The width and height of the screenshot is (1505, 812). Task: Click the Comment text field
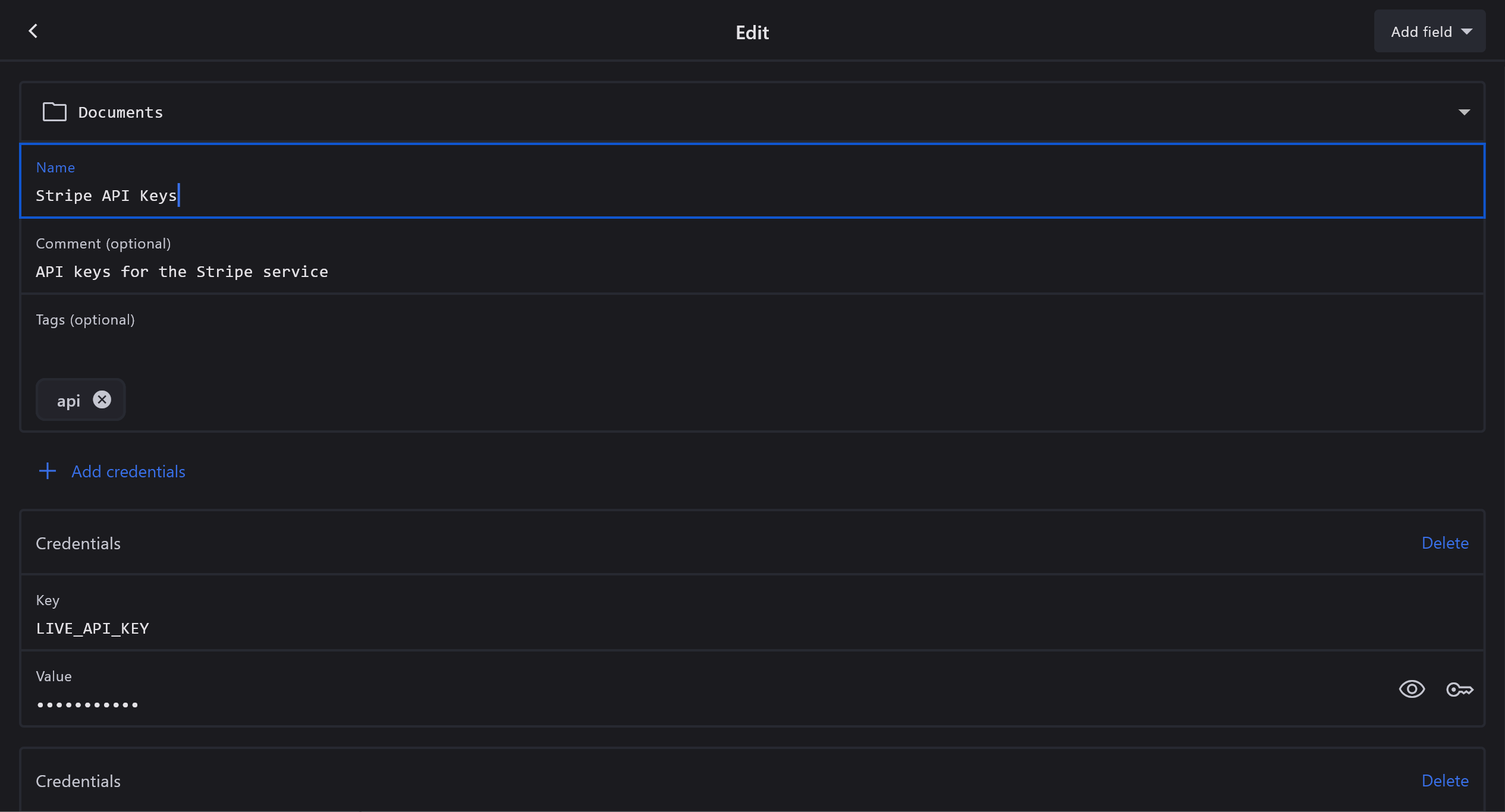click(x=752, y=271)
